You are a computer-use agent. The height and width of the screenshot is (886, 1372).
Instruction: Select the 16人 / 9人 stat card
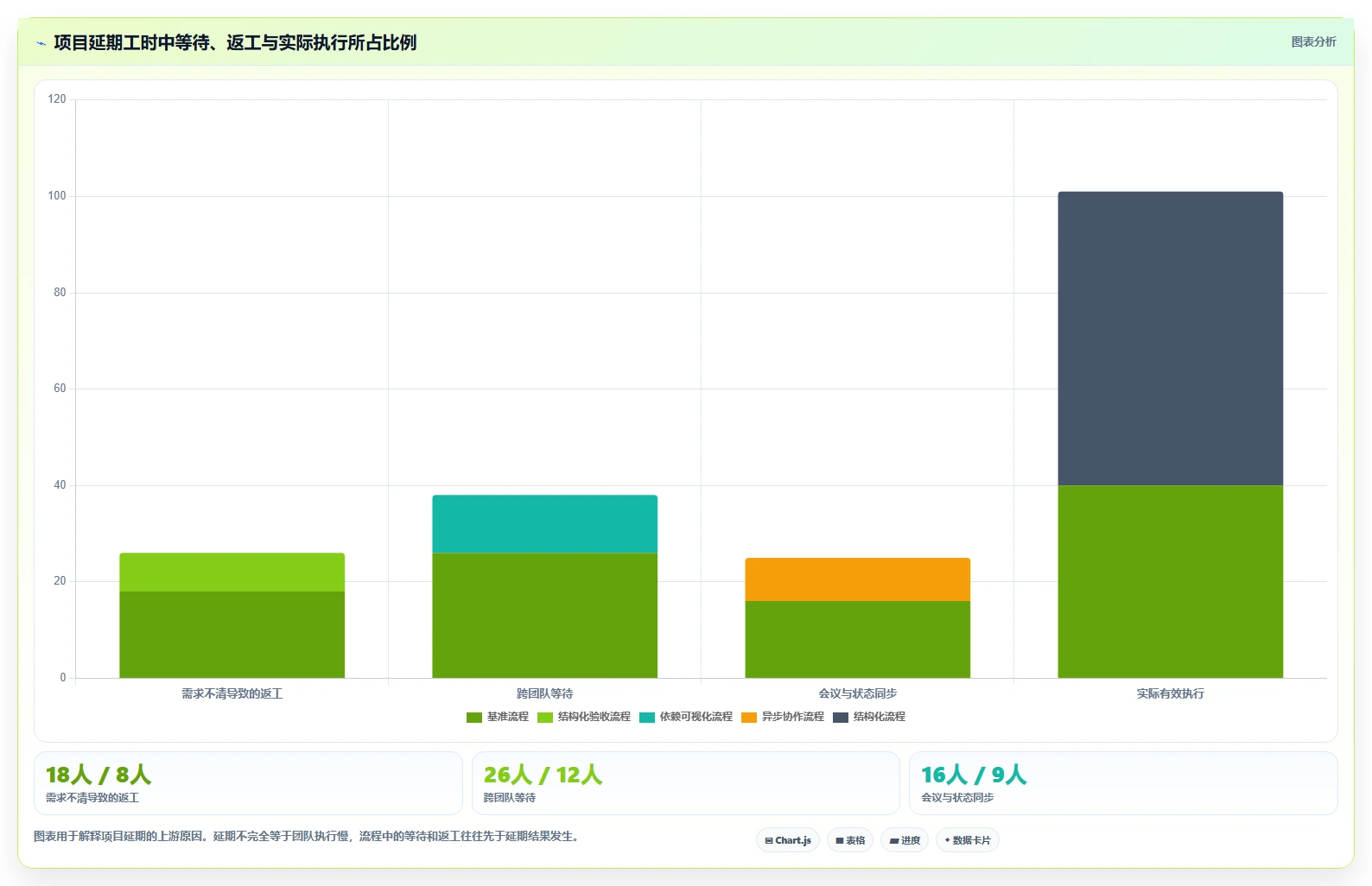tap(1123, 783)
